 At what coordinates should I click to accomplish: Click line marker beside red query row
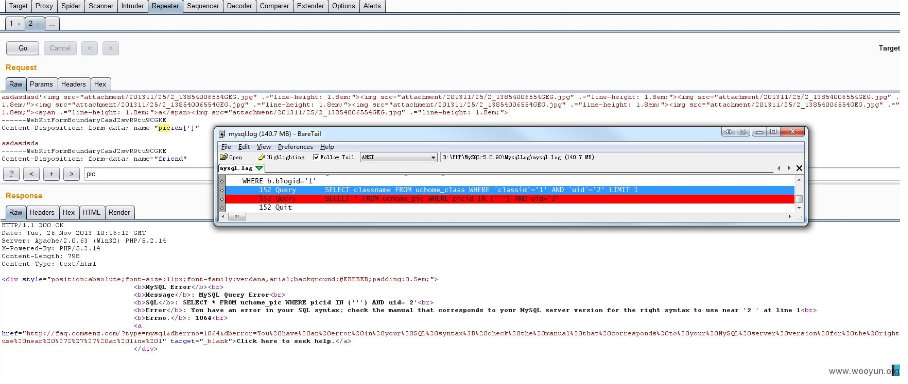[x=222, y=199]
